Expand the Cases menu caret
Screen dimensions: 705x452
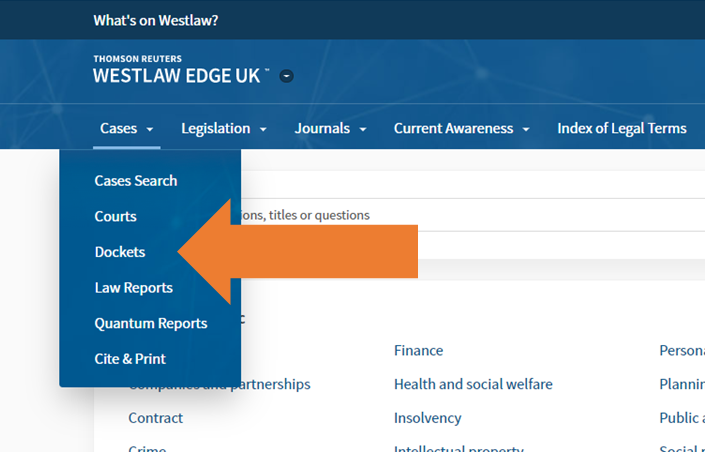coord(150,129)
